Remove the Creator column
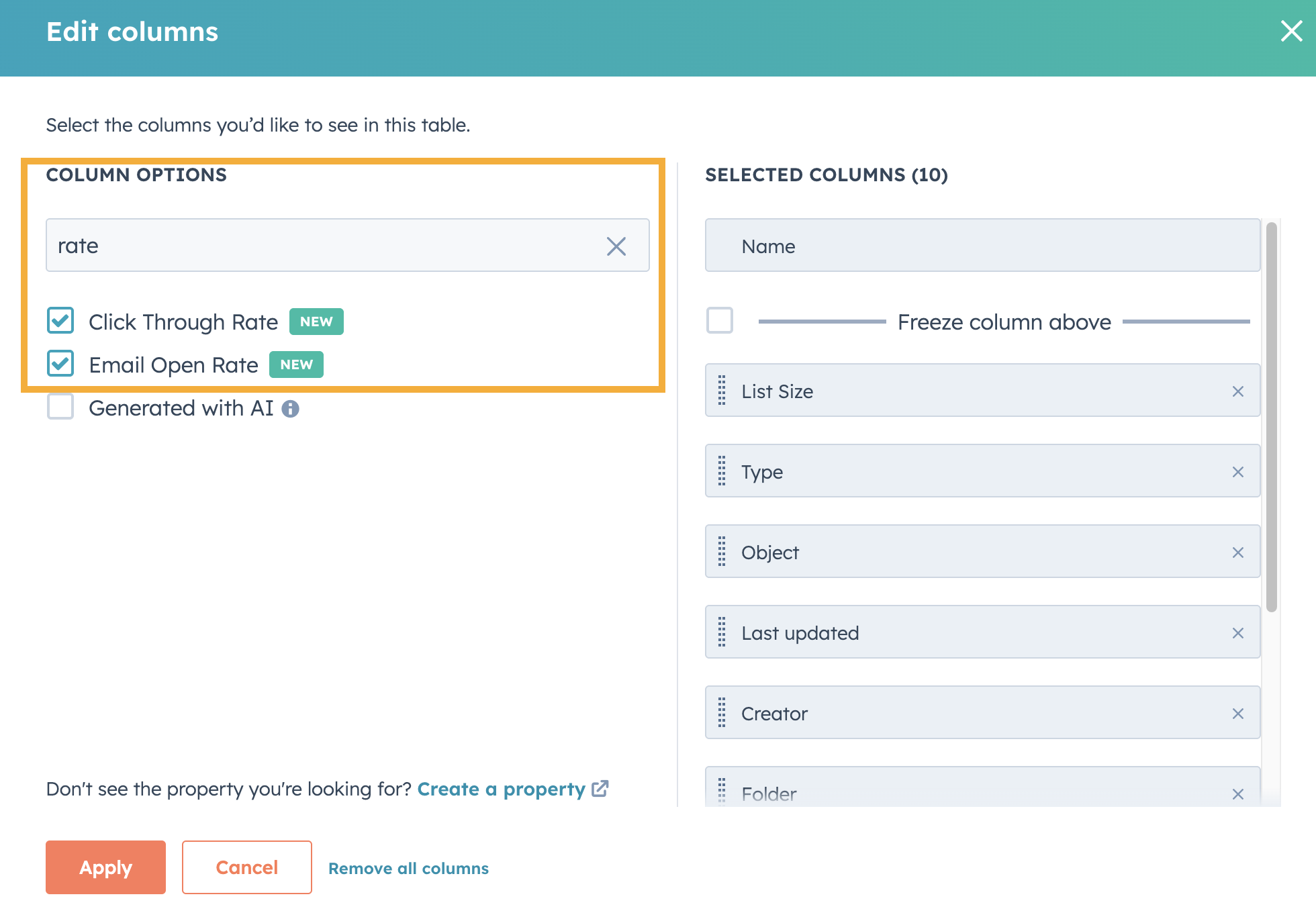The width and height of the screenshot is (1316, 913). click(x=1237, y=714)
